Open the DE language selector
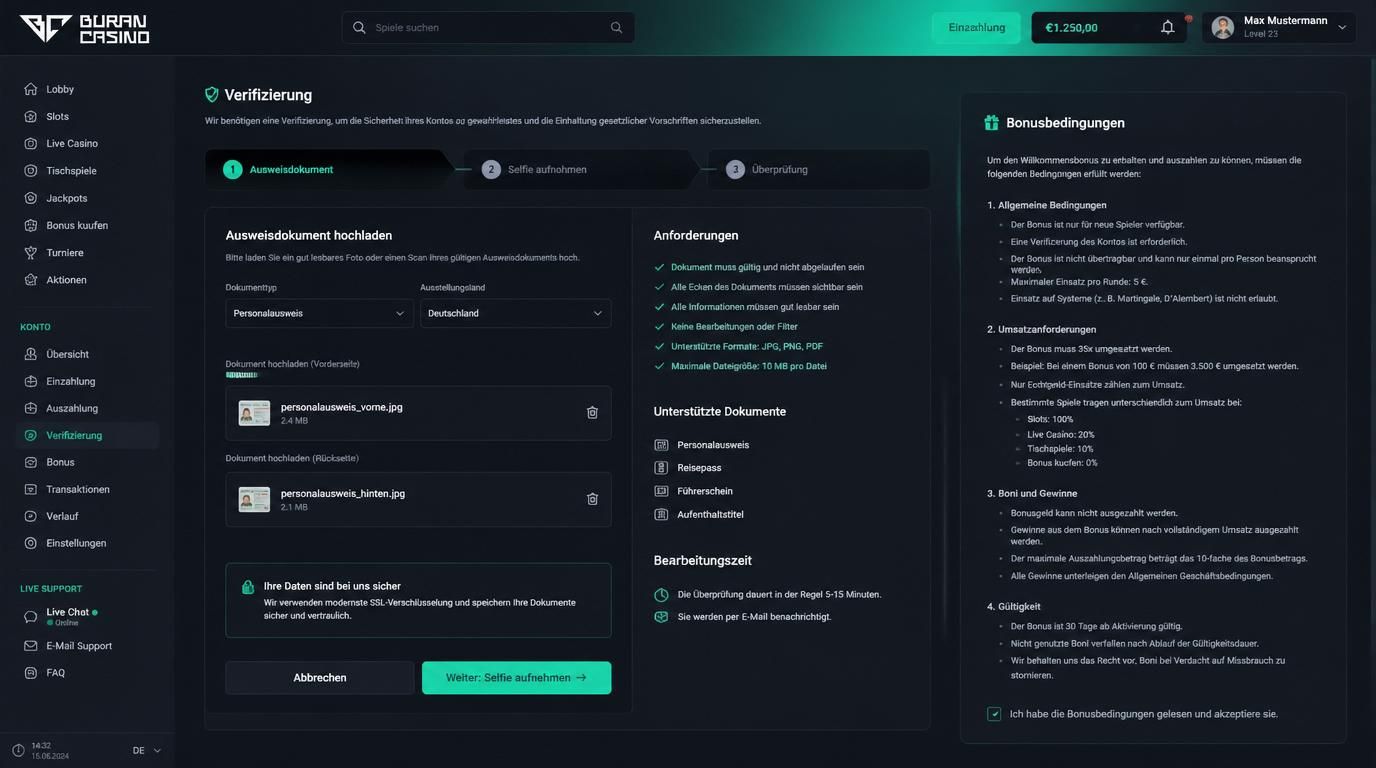 (147, 750)
